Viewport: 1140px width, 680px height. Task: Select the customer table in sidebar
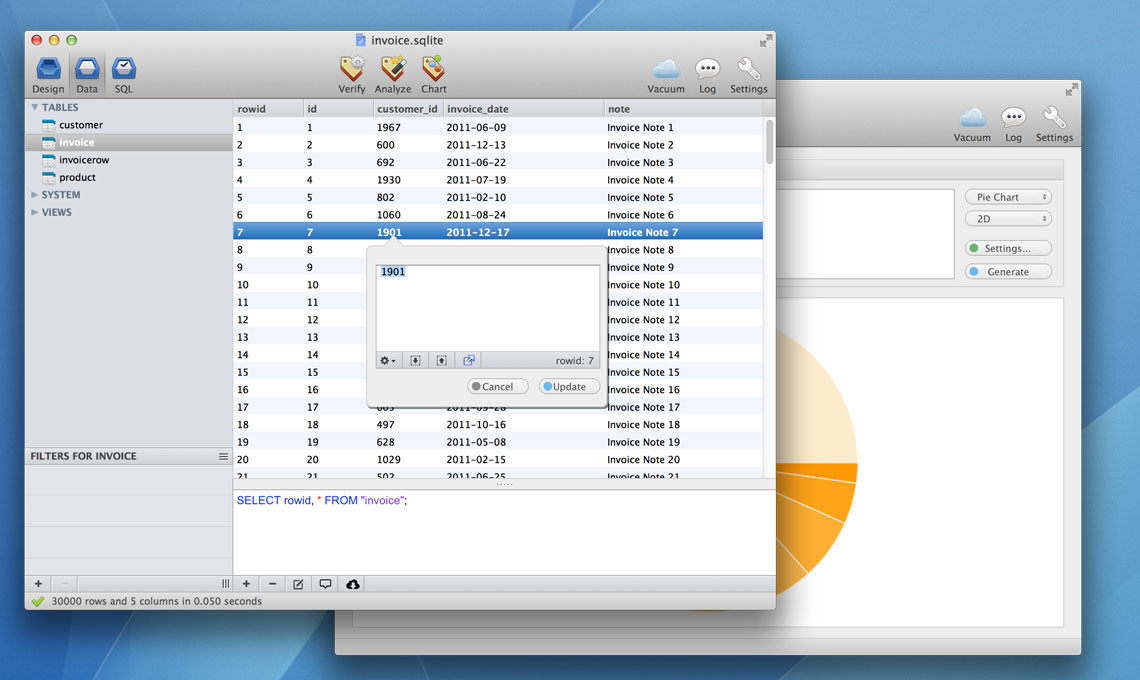point(81,125)
